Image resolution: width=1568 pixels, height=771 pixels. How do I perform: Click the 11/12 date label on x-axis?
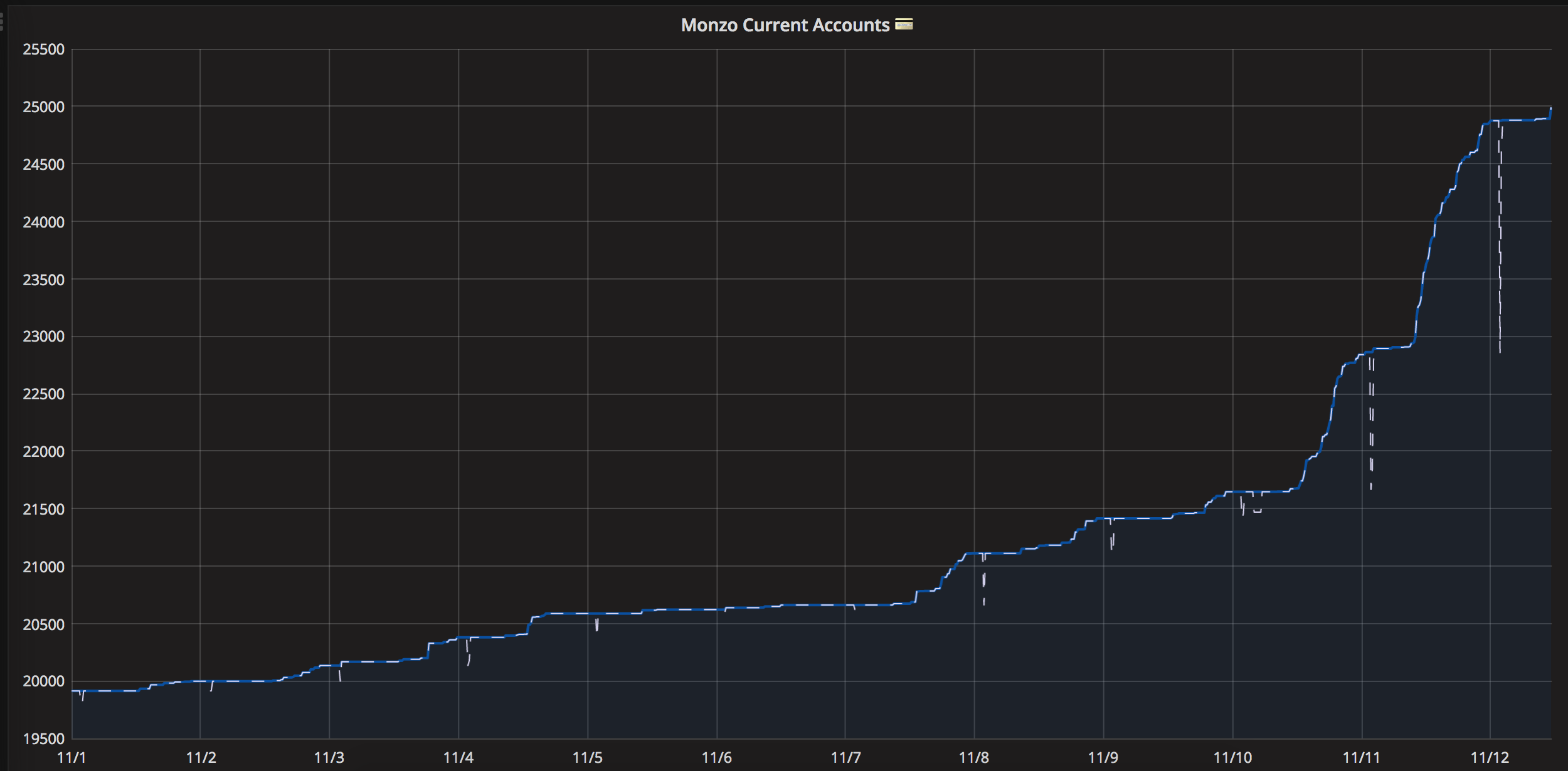coord(1490,758)
